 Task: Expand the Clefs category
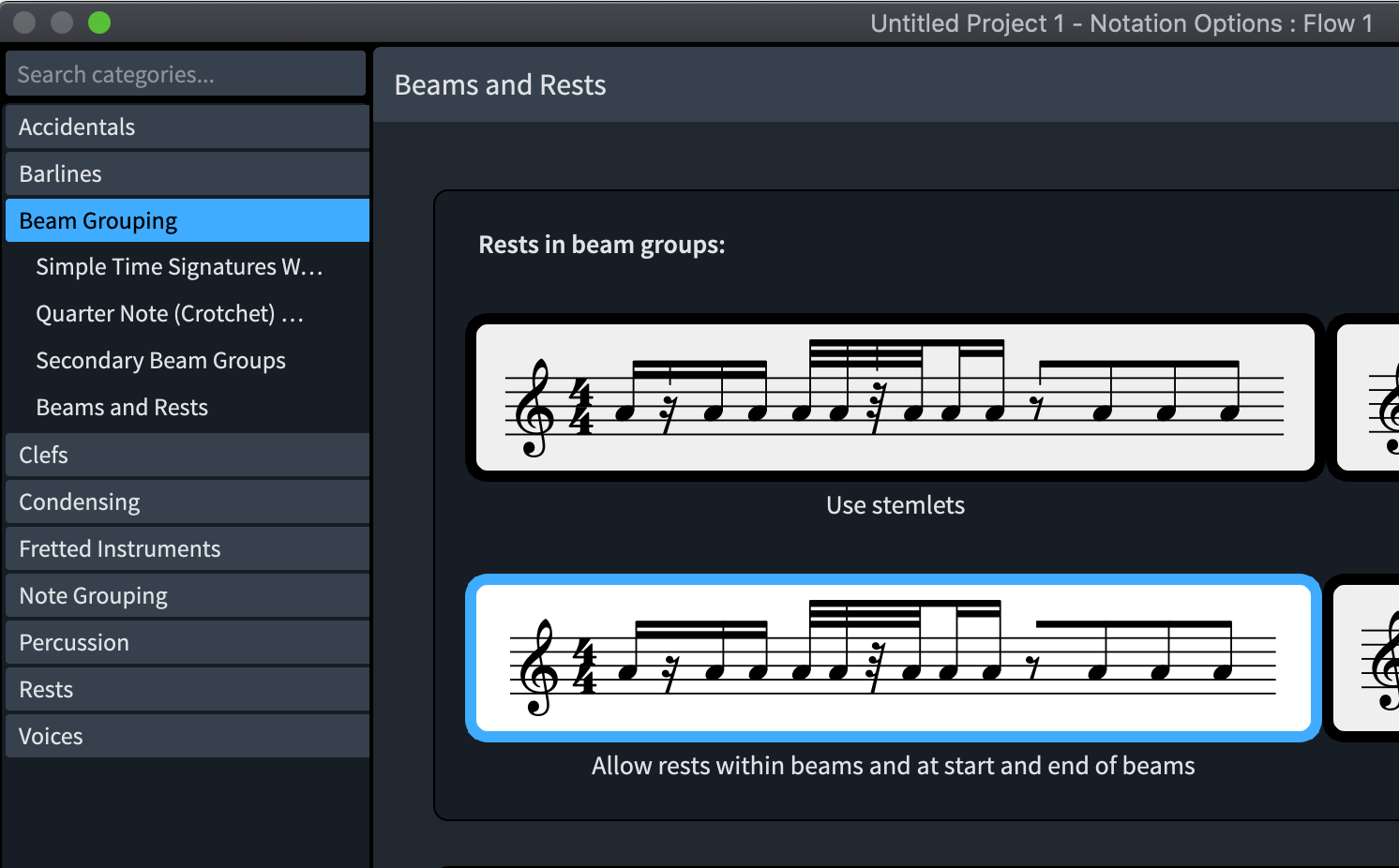click(x=187, y=455)
